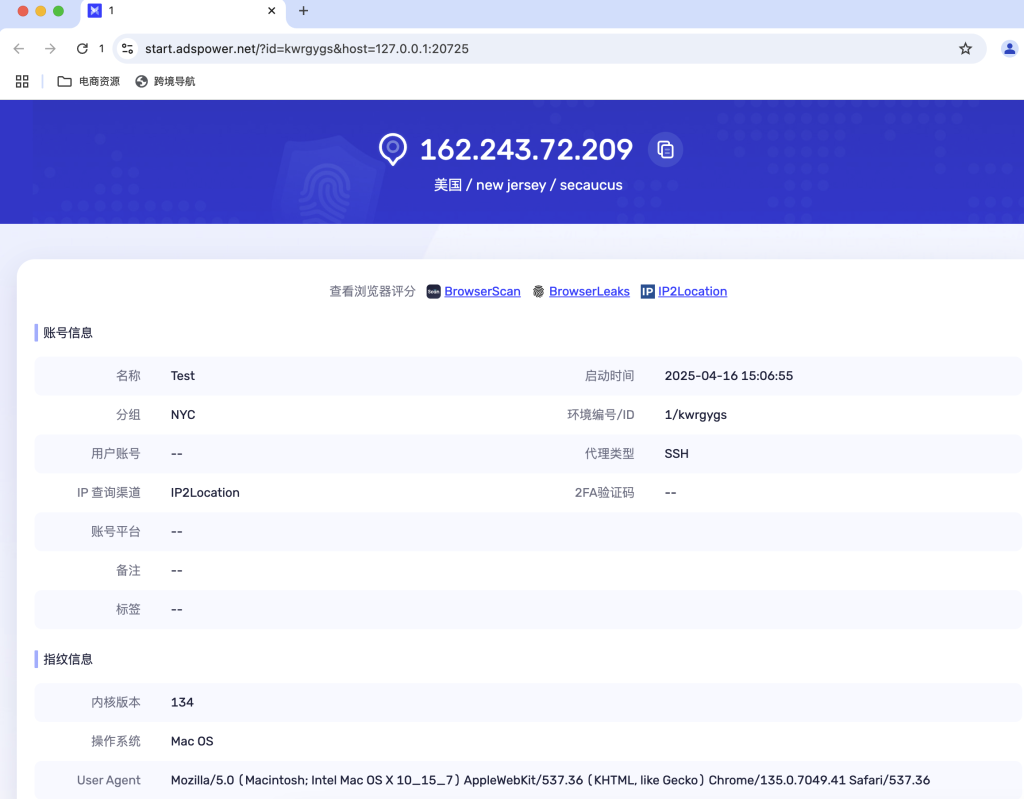The height and width of the screenshot is (799, 1024).
Task: Select IP query channel value IP2Location
Action: (x=205, y=493)
